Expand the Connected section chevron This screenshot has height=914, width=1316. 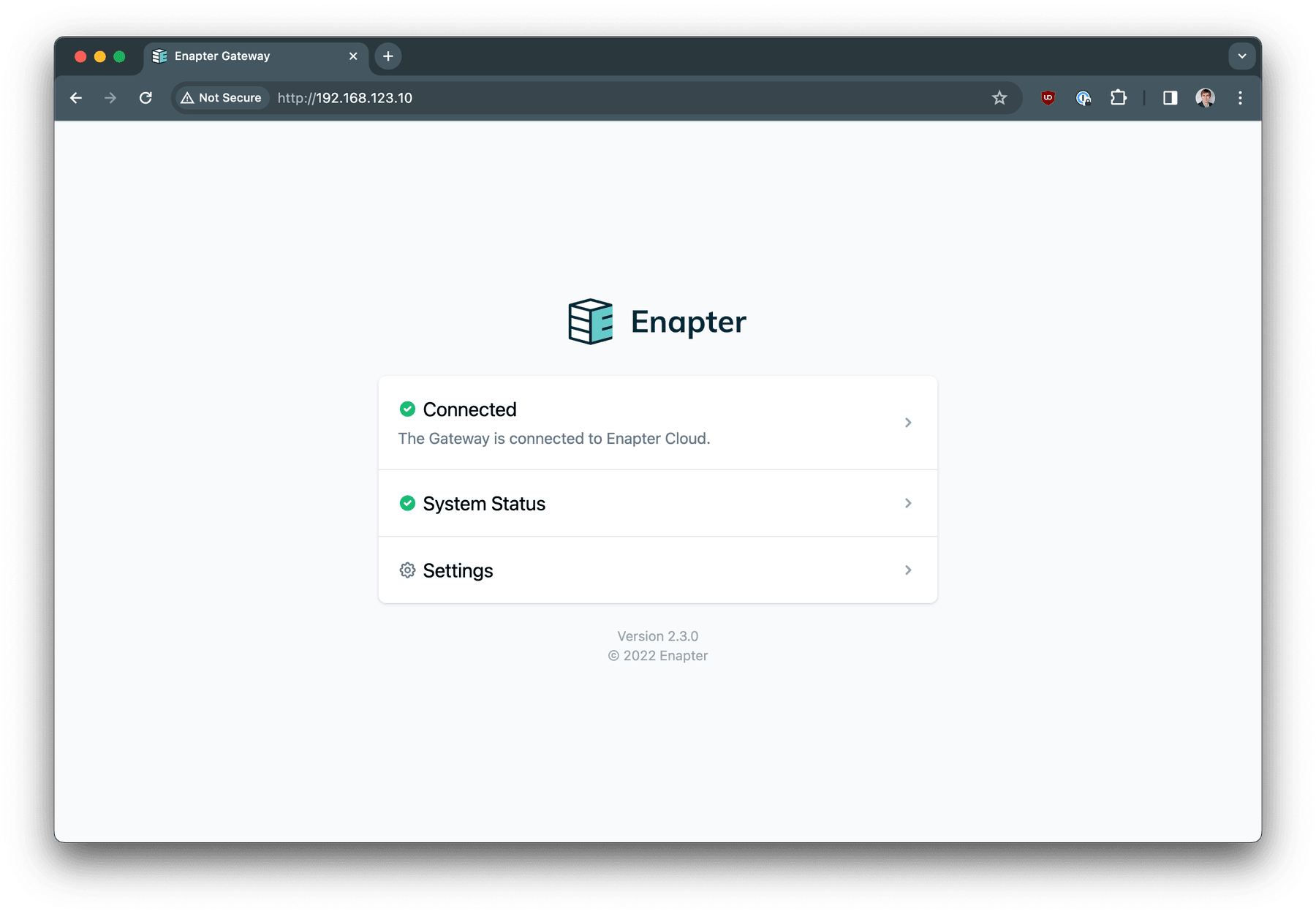coord(908,422)
